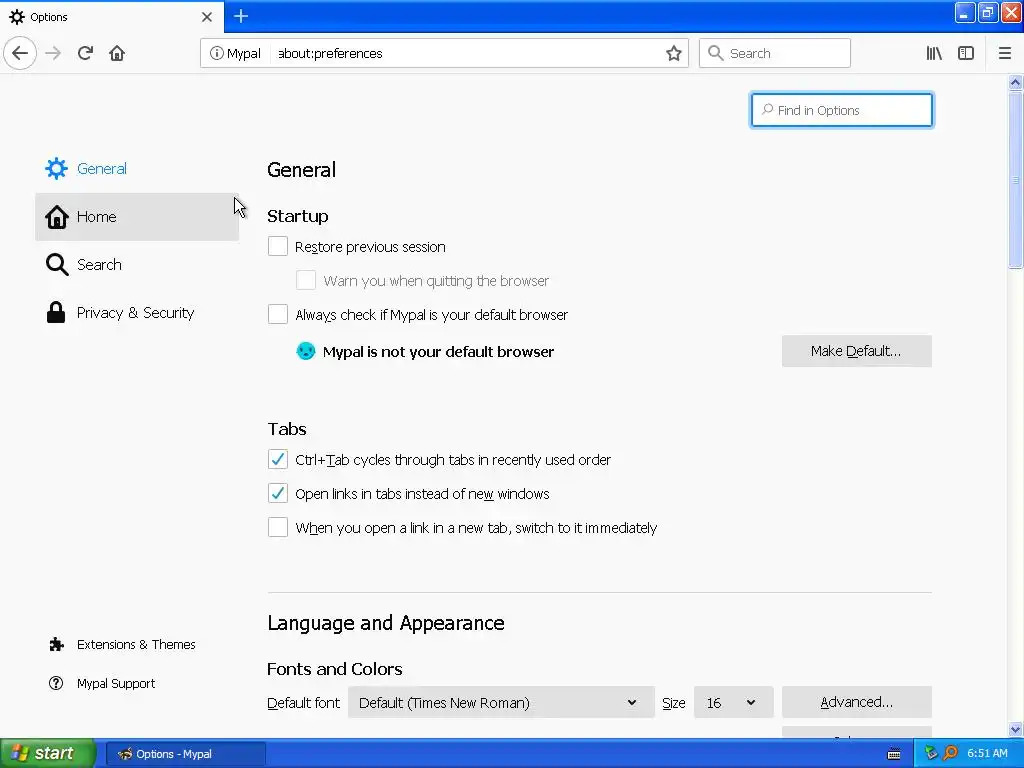Click the scrollbar up arrow

click(x=1015, y=82)
